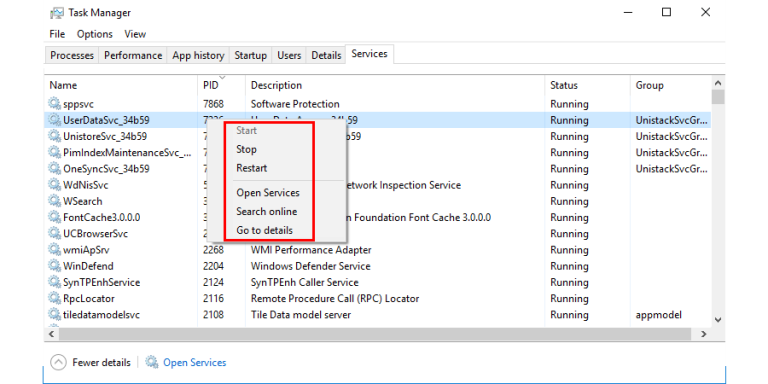Click the Fewer details label
The image size is (768, 384).
(101, 362)
